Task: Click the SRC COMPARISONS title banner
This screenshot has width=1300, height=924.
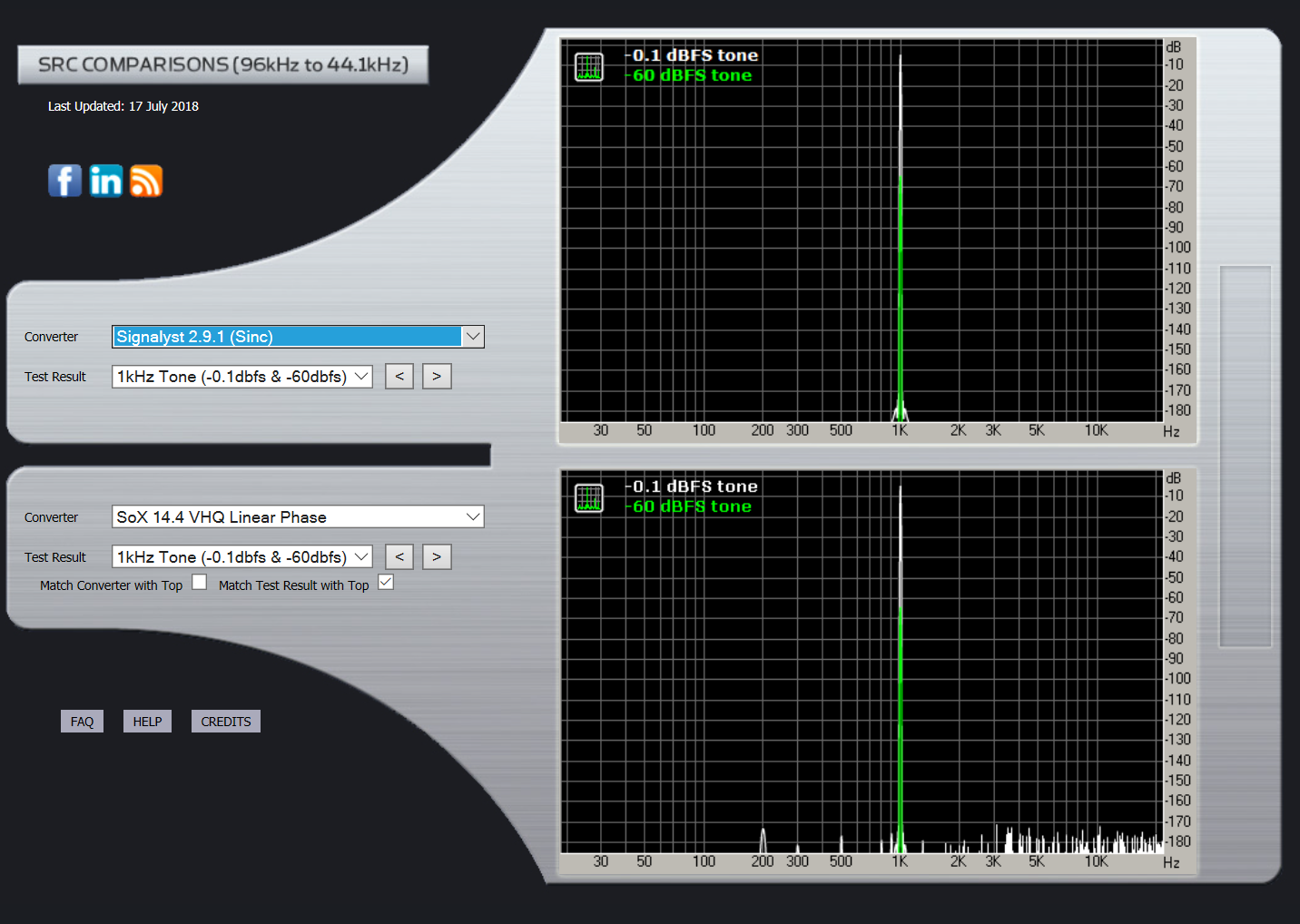Action: pos(223,65)
